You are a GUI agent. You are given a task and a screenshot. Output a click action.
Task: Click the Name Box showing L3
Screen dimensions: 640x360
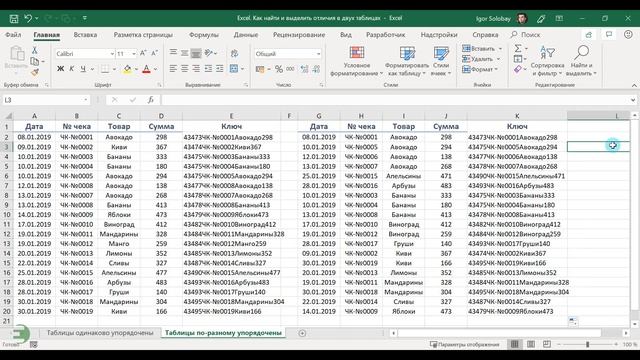(46, 100)
